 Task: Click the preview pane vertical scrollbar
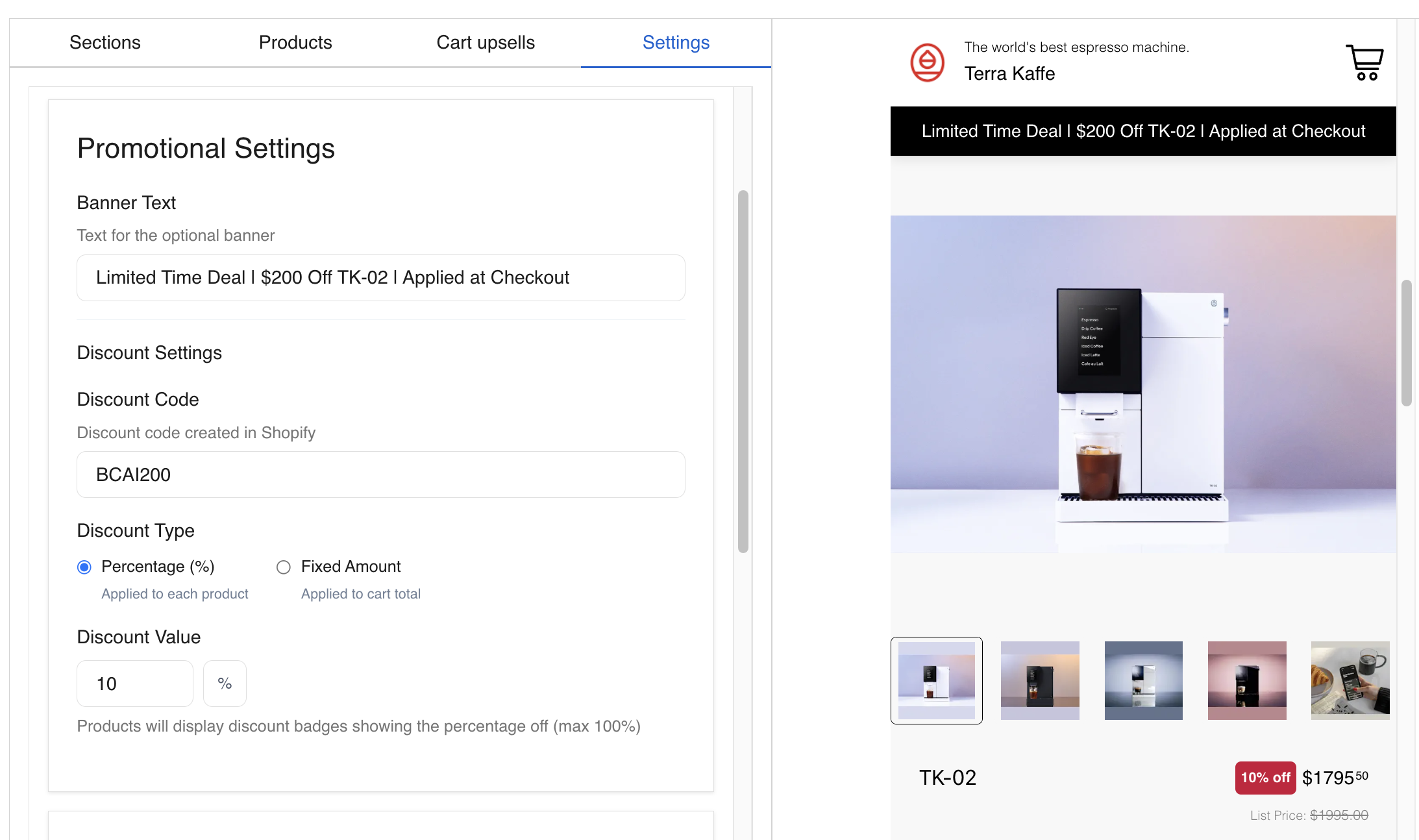click(x=1407, y=343)
